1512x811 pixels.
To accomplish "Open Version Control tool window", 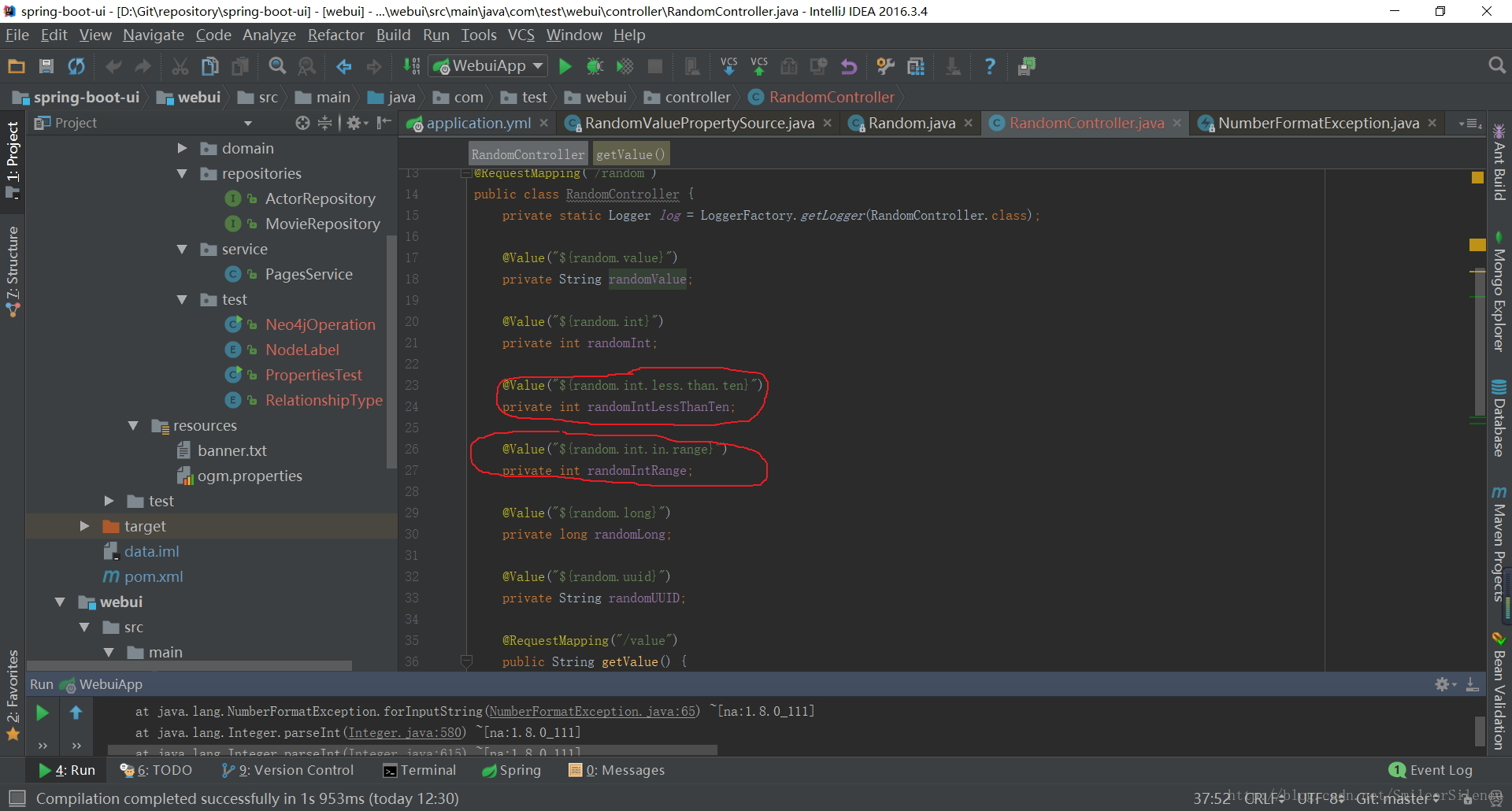I will (x=287, y=770).
